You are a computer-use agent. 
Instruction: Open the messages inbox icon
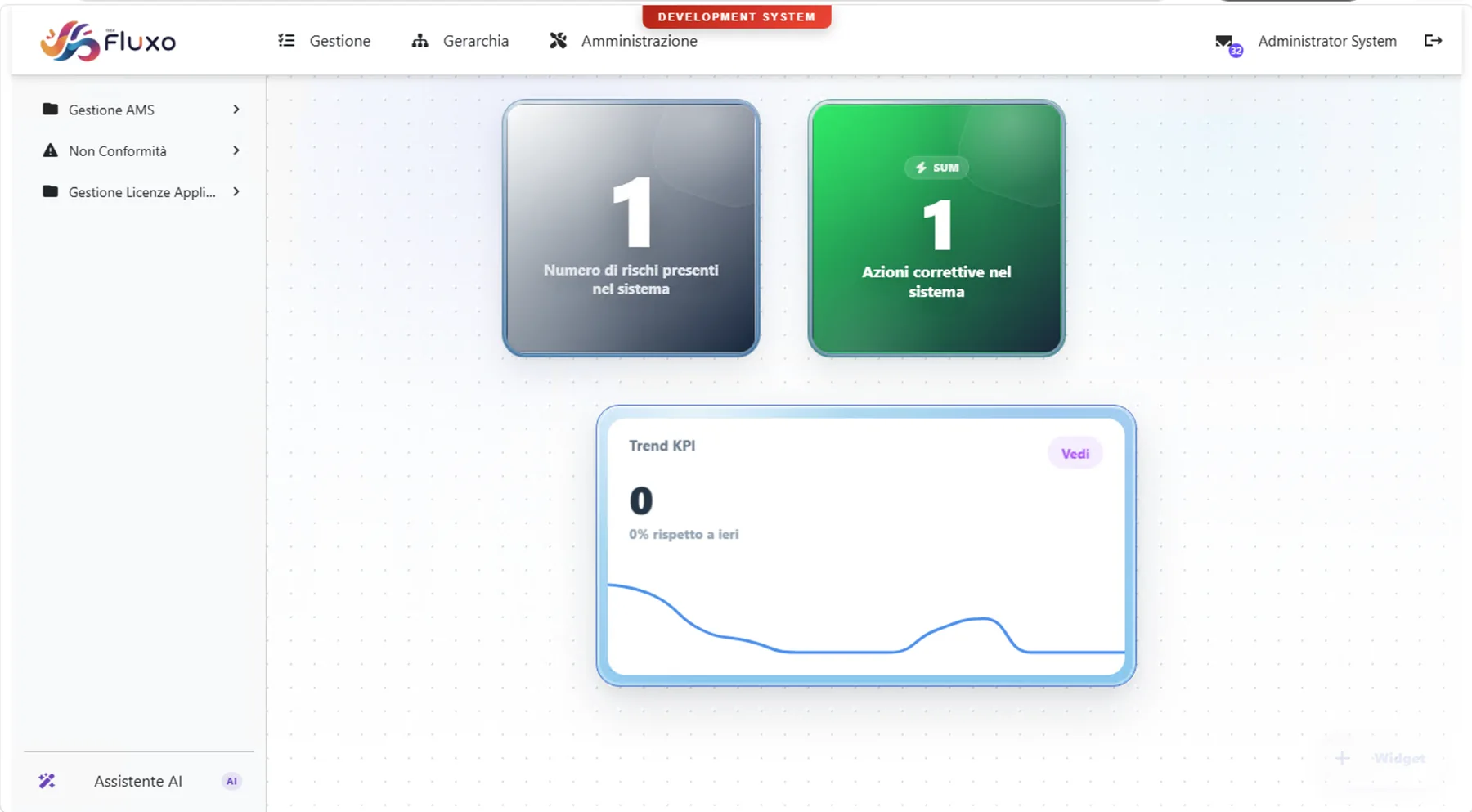pyautogui.click(x=1223, y=41)
